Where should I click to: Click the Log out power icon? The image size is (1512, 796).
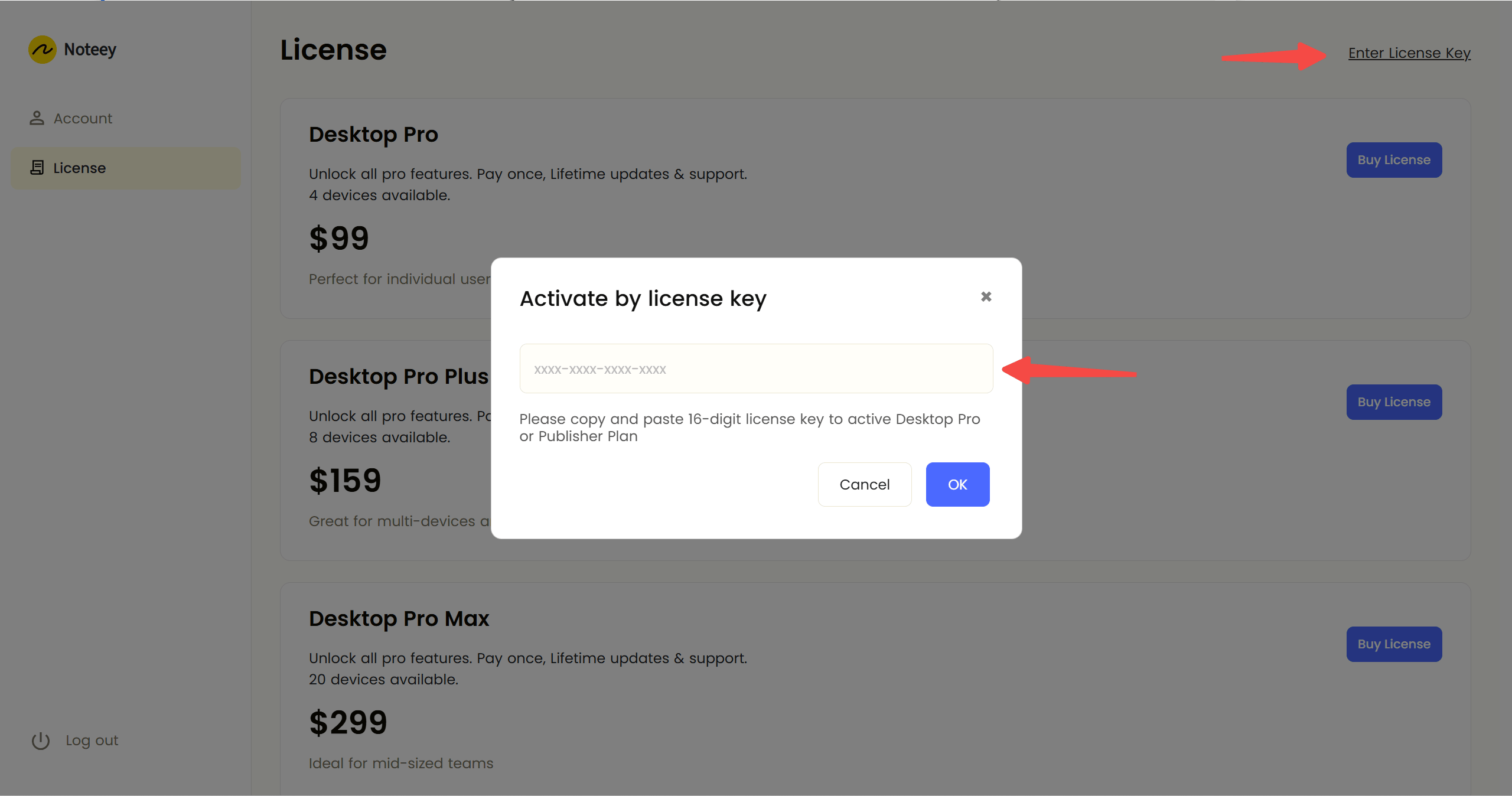pyautogui.click(x=41, y=740)
